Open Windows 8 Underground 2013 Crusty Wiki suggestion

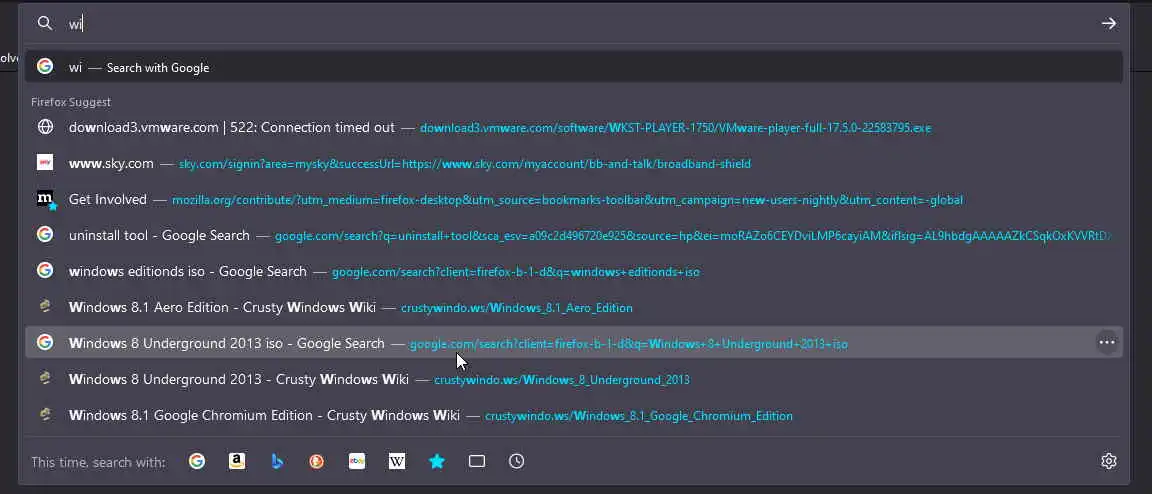click(574, 379)
